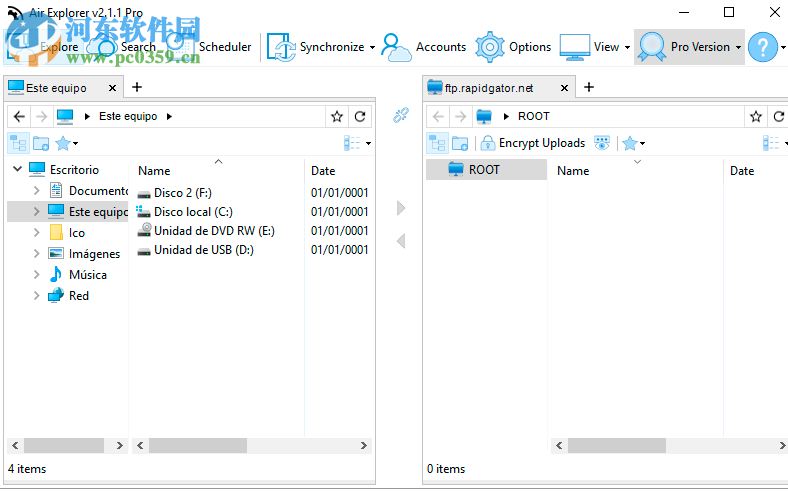788x491 pixels.
Task: Click FTP root icon in right address bar
Action: (x=484, y=117)
